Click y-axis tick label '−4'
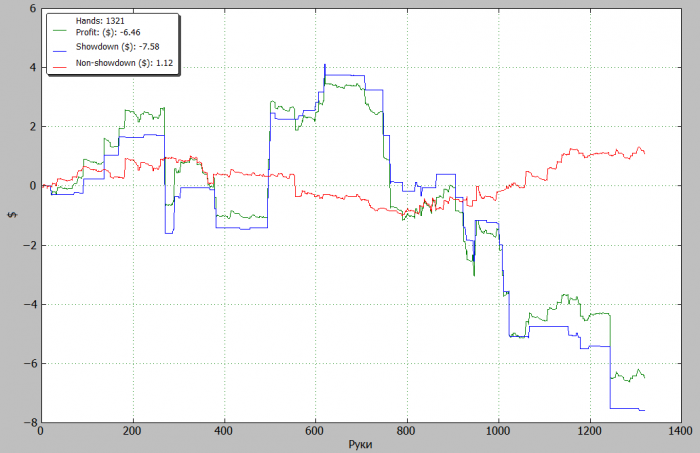Screen dimensions: 700x453 30,304
